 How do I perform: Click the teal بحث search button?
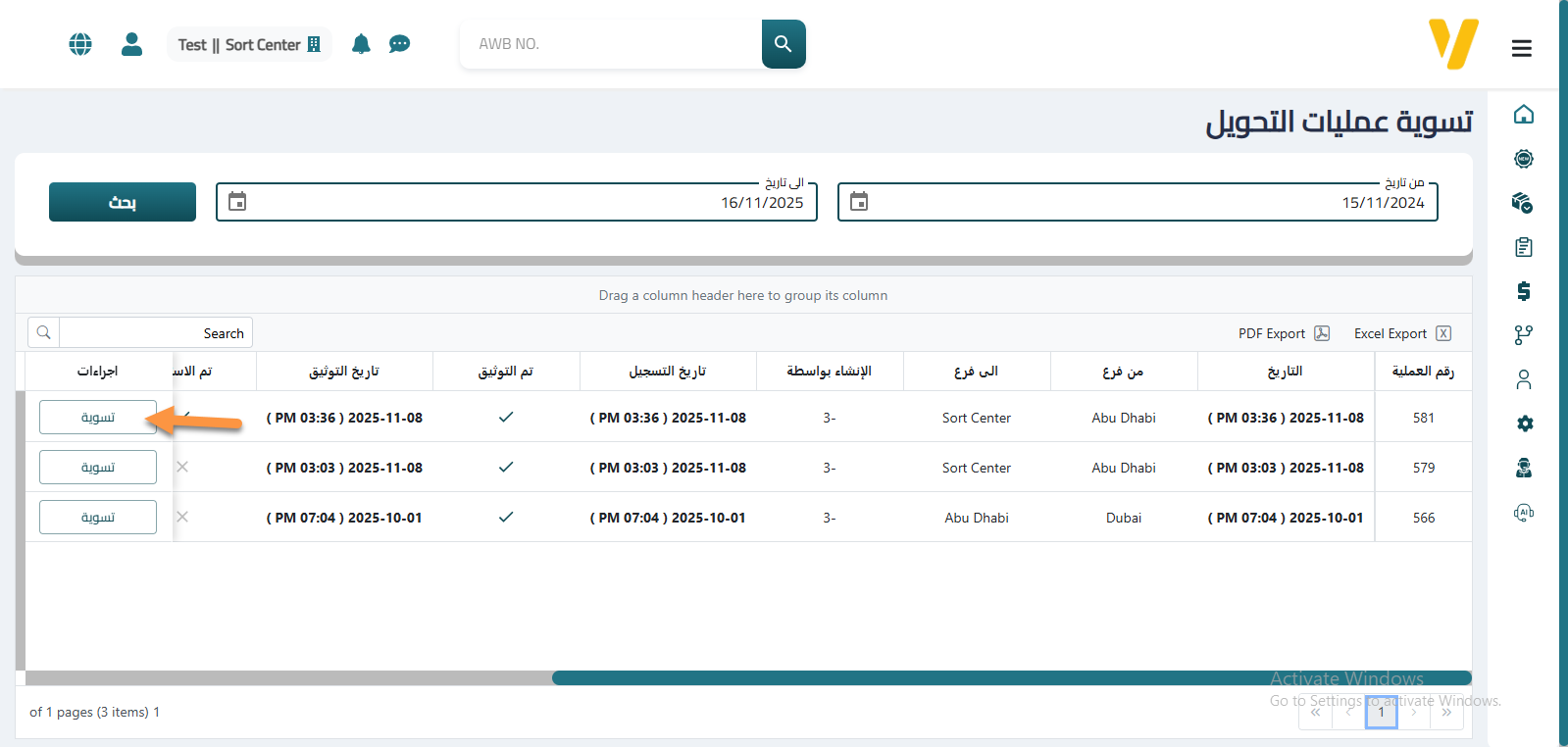click(x=123, y=202)
